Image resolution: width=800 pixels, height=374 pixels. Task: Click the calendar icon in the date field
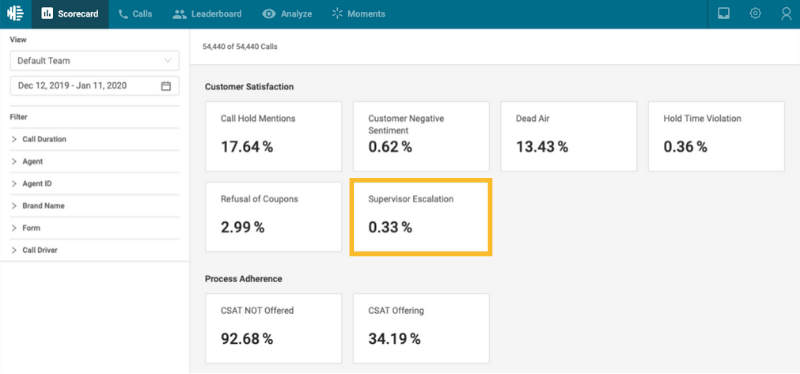[166, 86]
